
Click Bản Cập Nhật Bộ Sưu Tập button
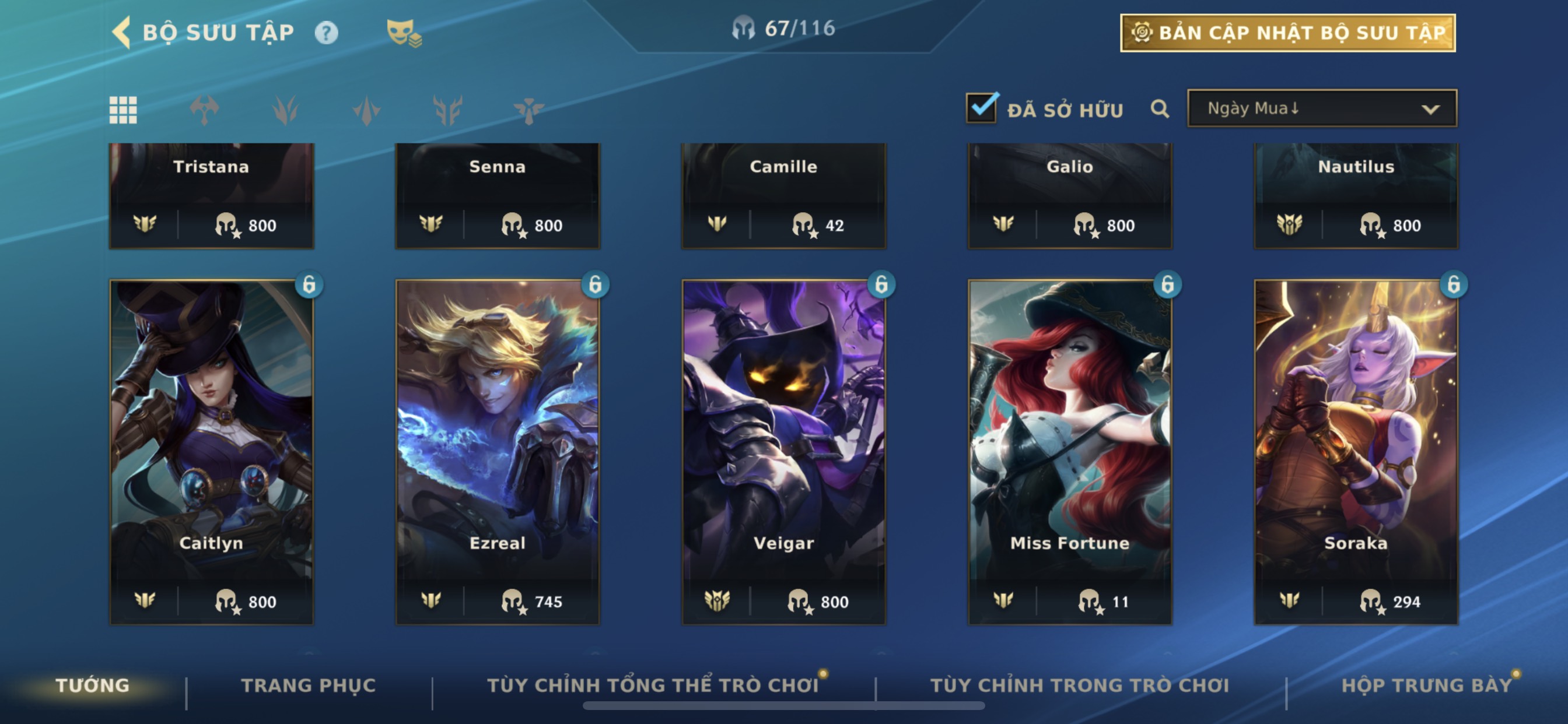(x=1288, y=33)
